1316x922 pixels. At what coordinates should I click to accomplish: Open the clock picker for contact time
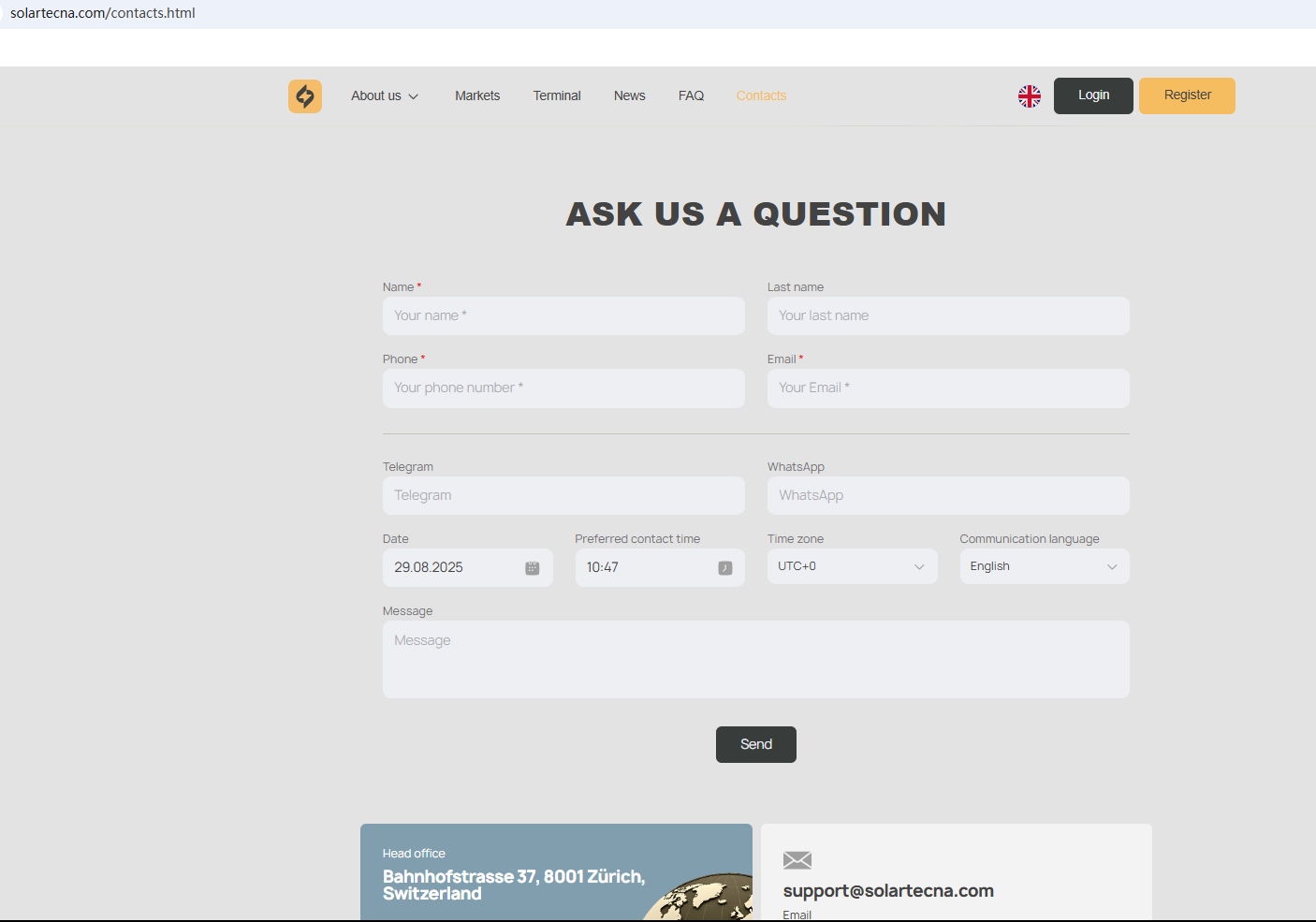coord(724,568)
